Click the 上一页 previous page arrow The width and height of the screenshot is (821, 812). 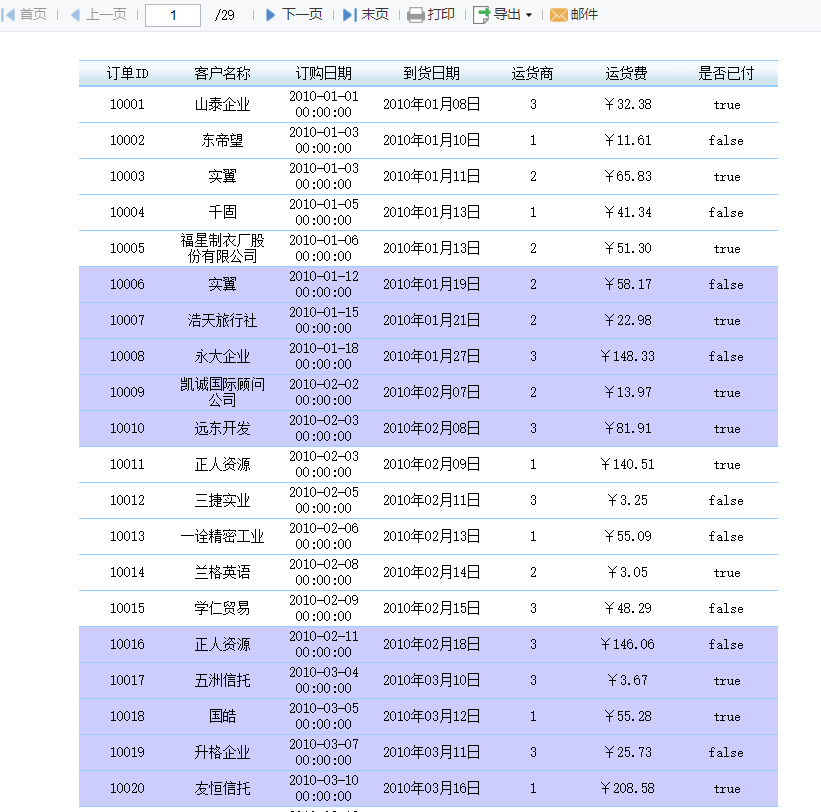tap(75, 15)
